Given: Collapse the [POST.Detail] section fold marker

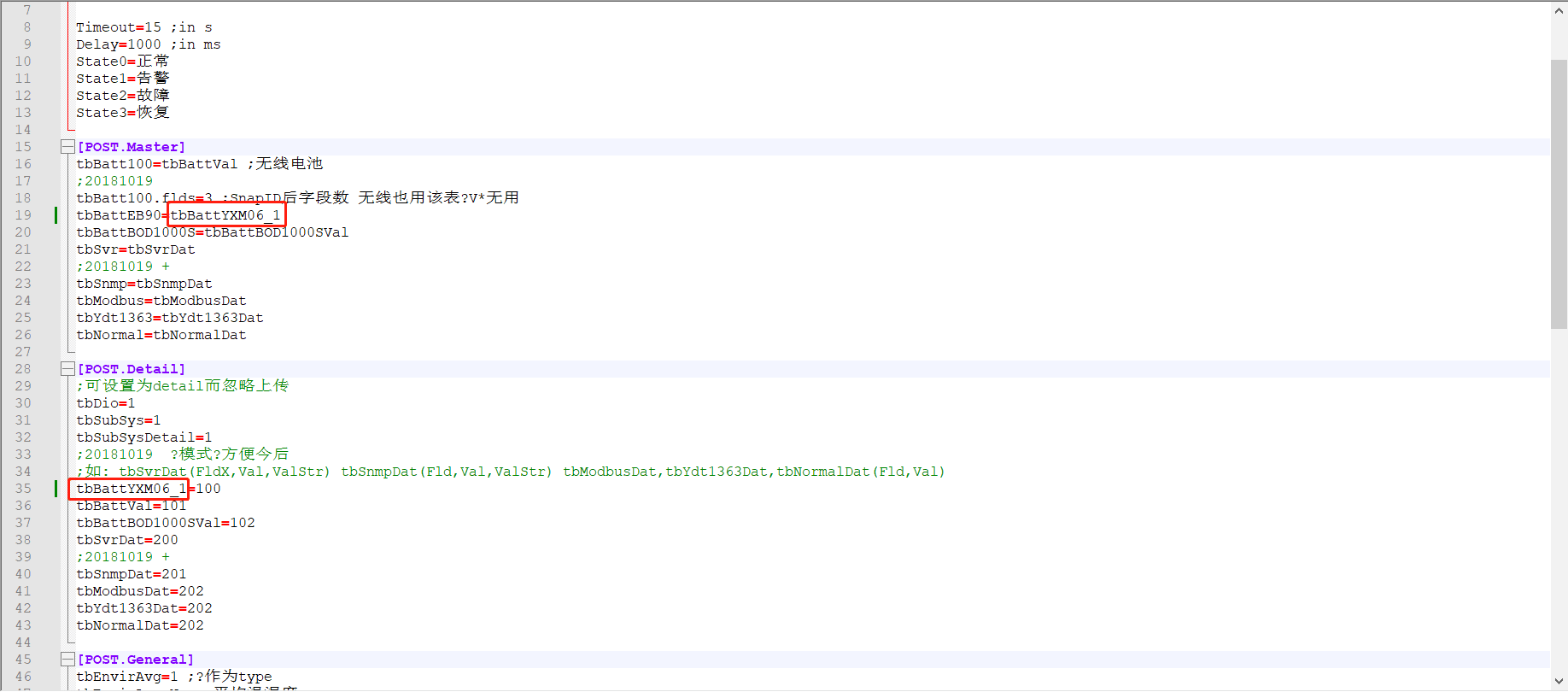Looking at the screenshot, I should (x=67, y=369).
